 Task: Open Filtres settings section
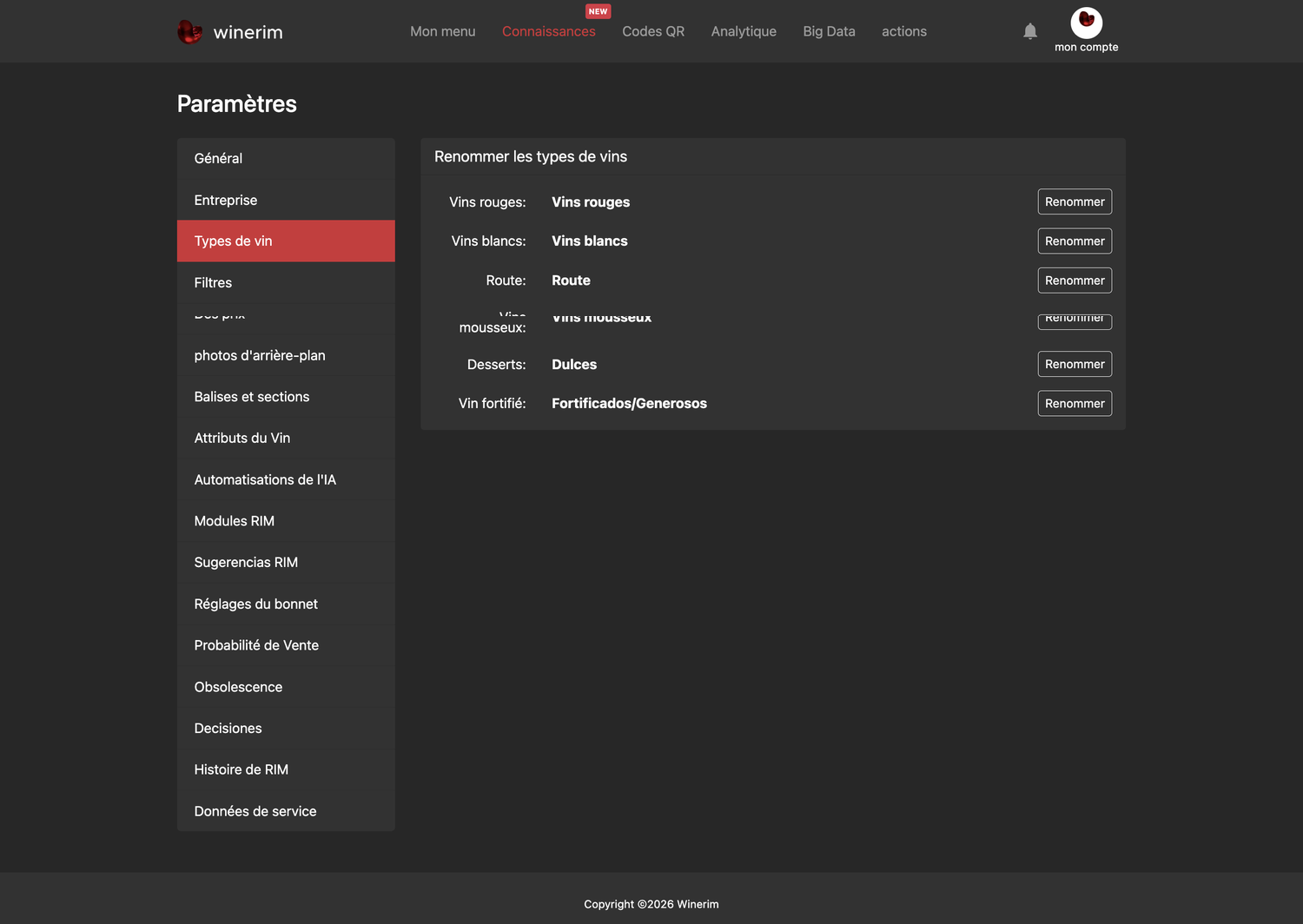click(286, 282)
